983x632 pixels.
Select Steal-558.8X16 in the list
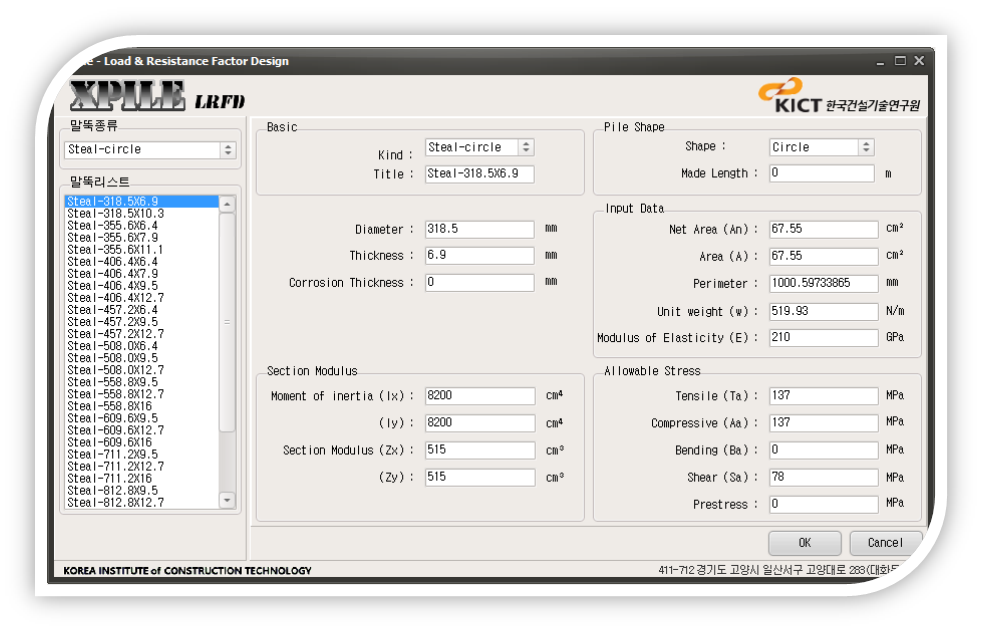click(x=142, y=406)
